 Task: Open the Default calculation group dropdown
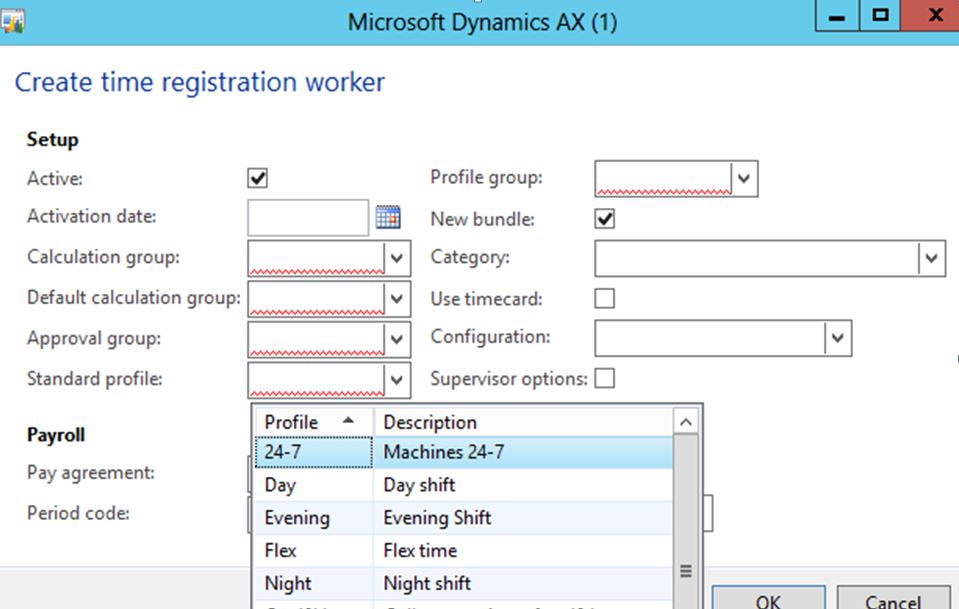point(398,298)
